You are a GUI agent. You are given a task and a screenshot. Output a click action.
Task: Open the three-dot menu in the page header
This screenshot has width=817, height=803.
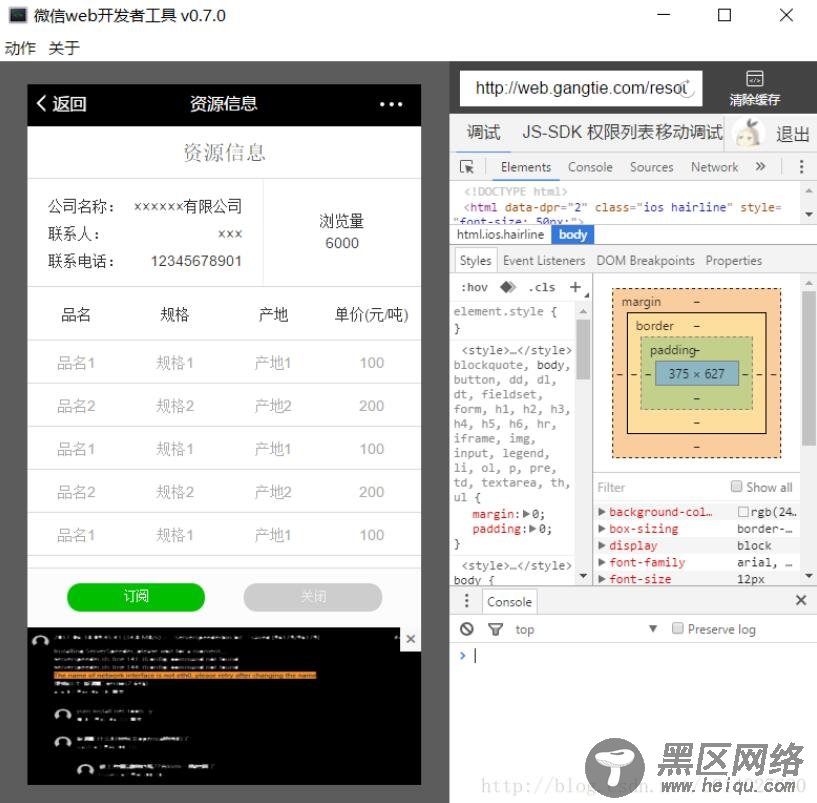(391, 104)
